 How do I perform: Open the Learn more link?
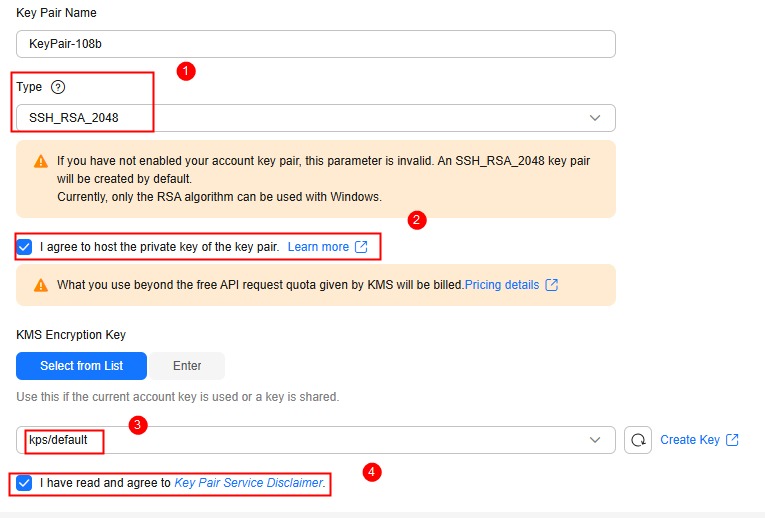(318, 247)
